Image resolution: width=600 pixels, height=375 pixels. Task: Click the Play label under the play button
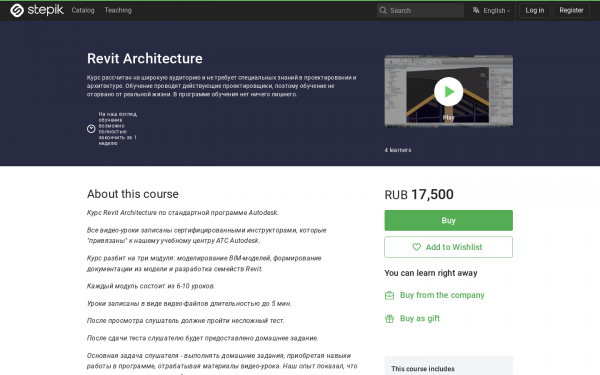click(x=448, y=117)
